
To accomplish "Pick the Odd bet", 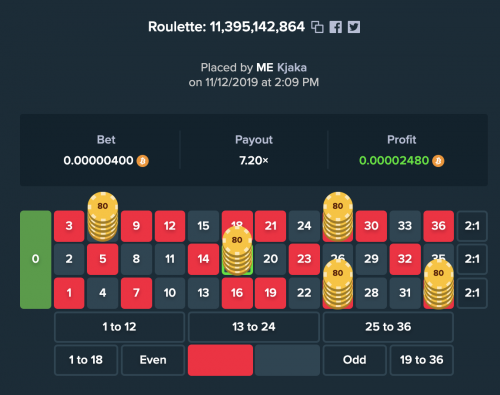I will 355,360.
